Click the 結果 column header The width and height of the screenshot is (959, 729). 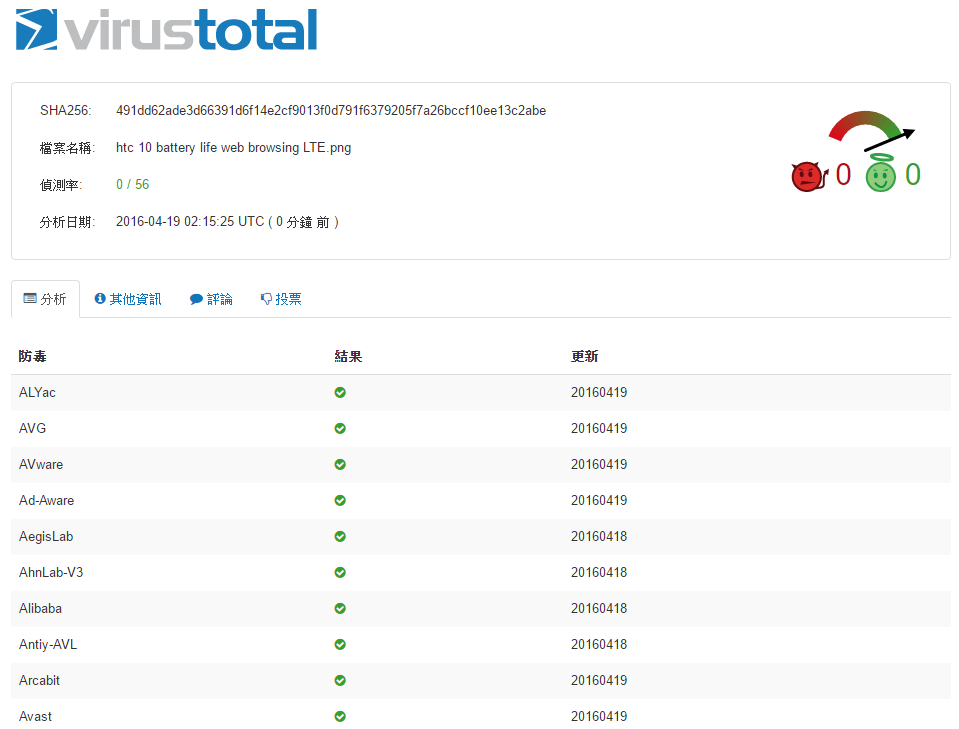pos(348,357)
